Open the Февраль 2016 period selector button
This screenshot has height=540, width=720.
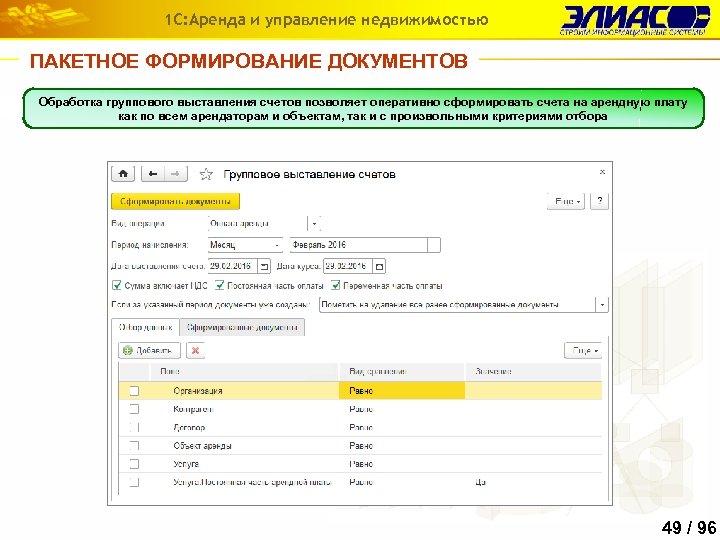433,245
